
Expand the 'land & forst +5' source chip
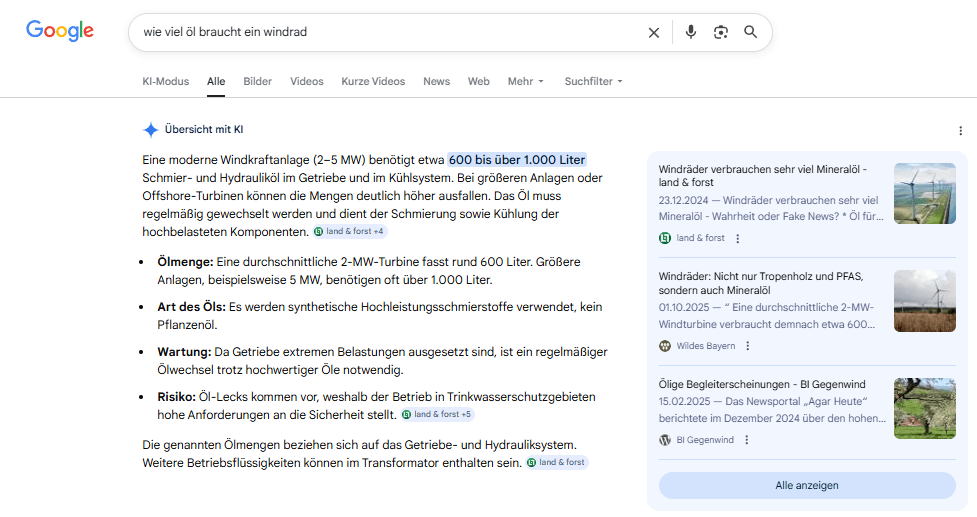pos(438,414)
